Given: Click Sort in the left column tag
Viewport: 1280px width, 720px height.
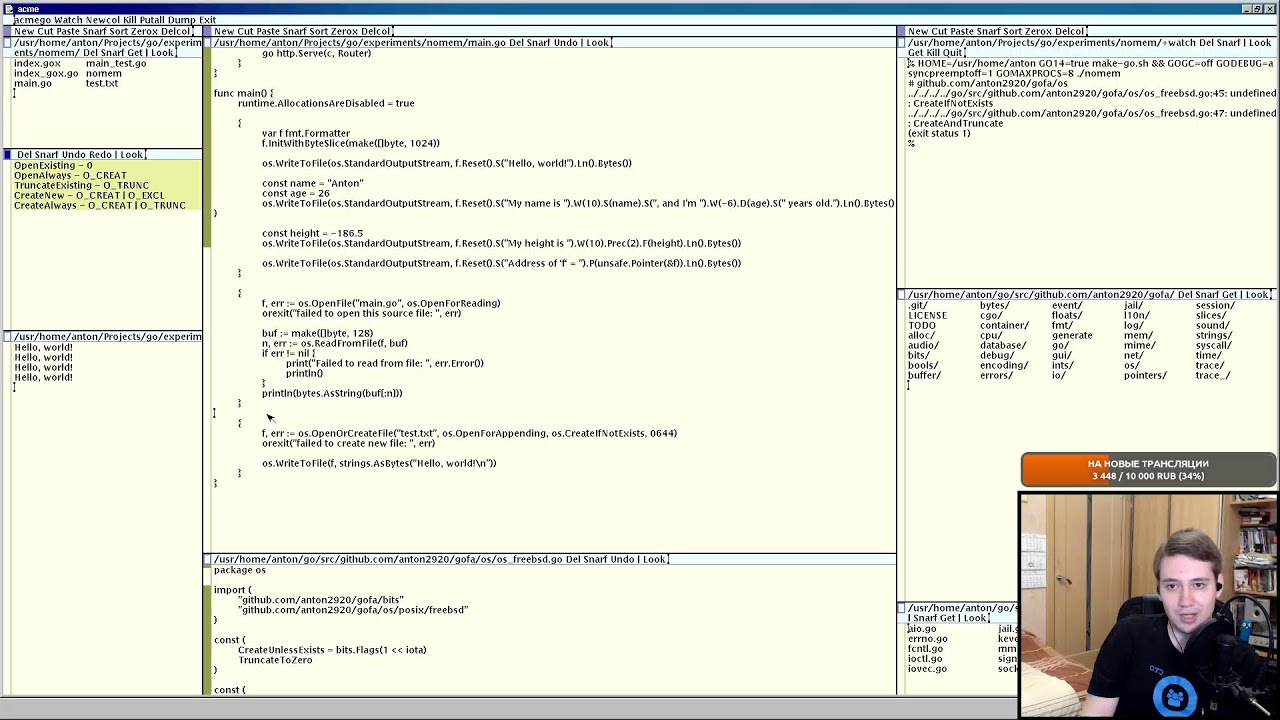Looking at the screenshot, I should 117,31.
